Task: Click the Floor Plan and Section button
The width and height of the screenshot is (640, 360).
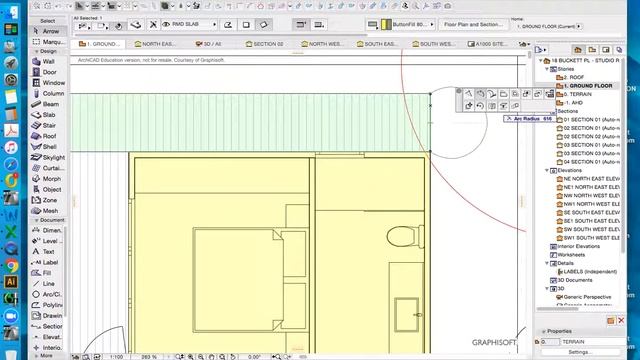Action: coord(473,24)
